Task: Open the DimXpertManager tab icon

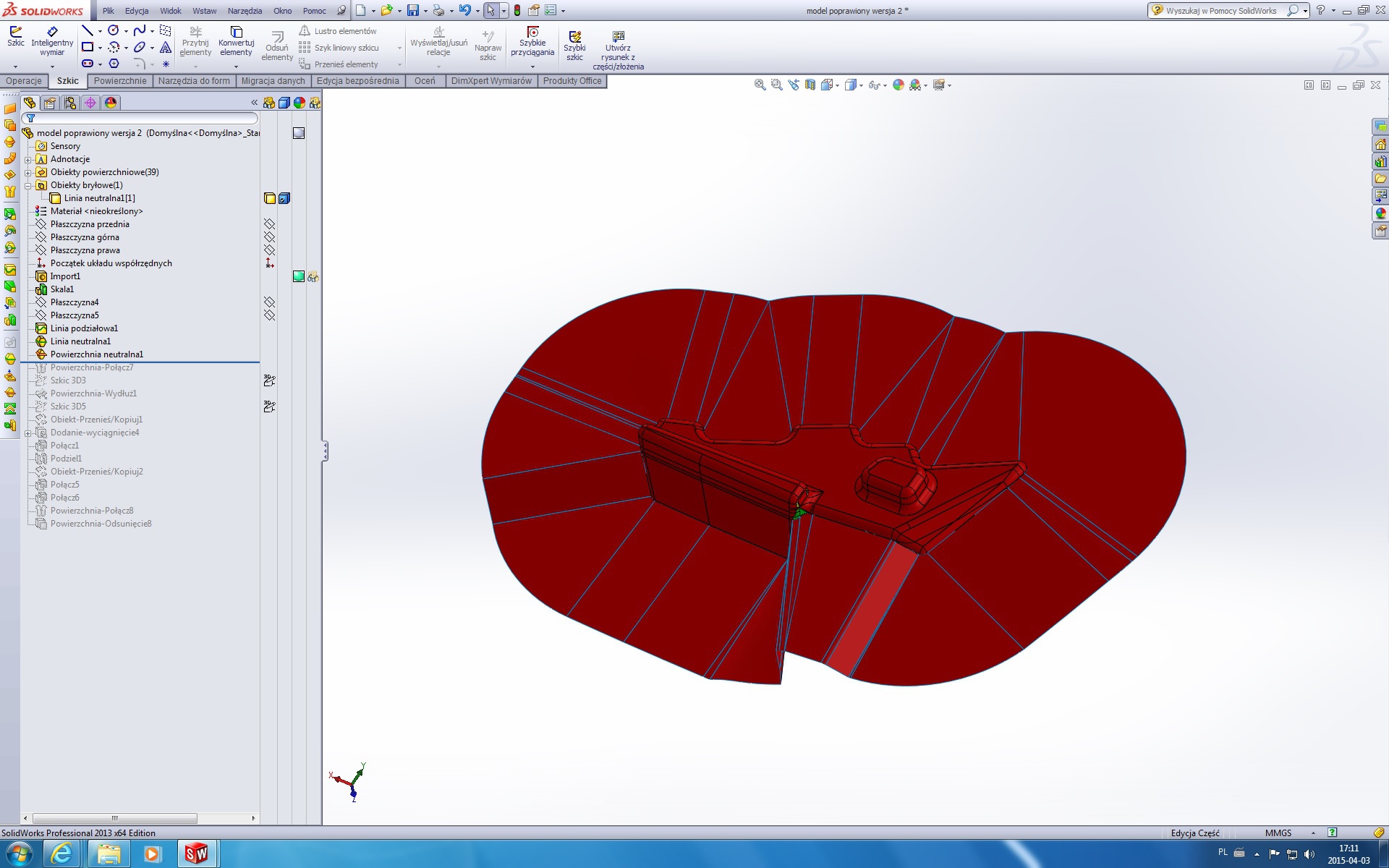Action: [x=90, y=103]
